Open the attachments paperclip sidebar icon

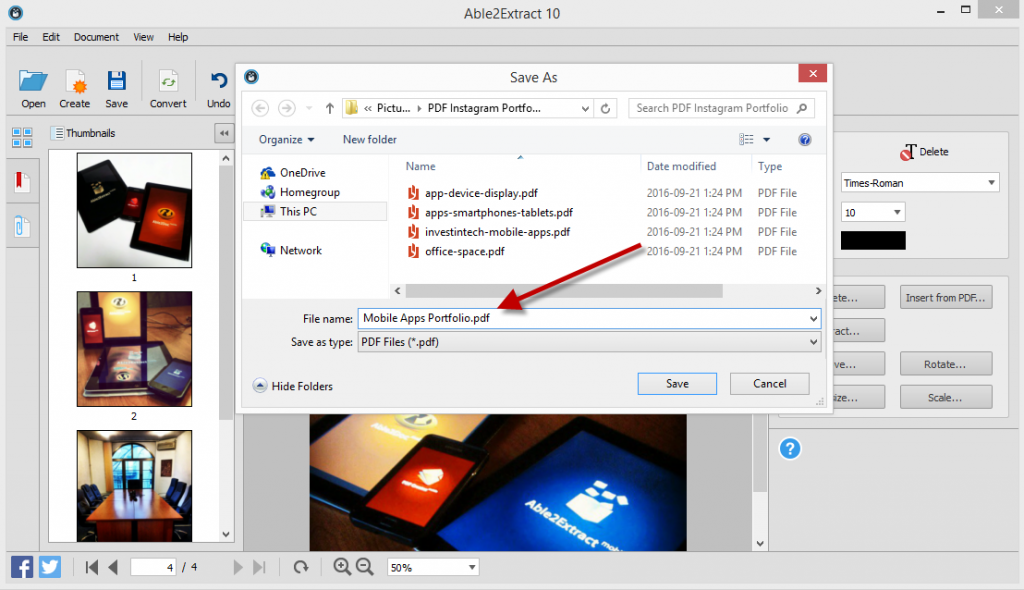[21, 227]
